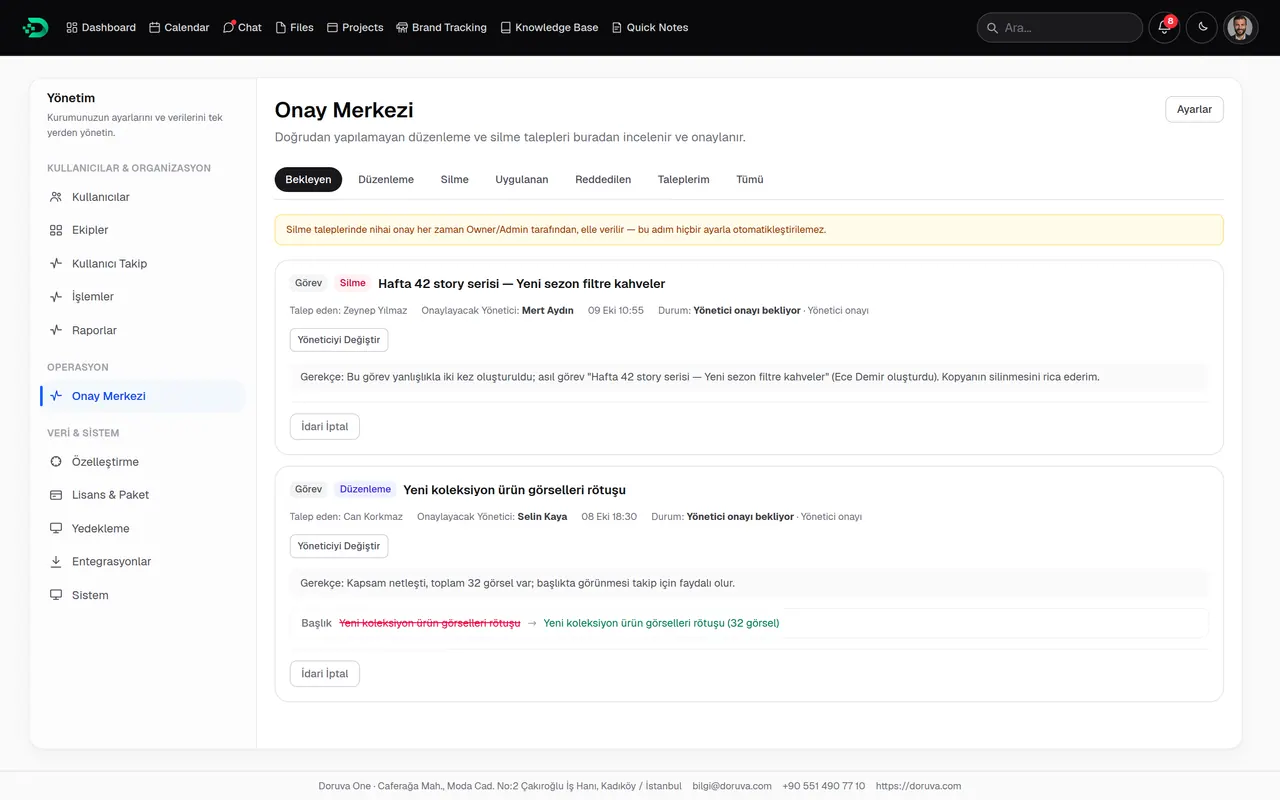
Task: Toggle dark mode with the moon icon
Action: (x=1203, y=28)
